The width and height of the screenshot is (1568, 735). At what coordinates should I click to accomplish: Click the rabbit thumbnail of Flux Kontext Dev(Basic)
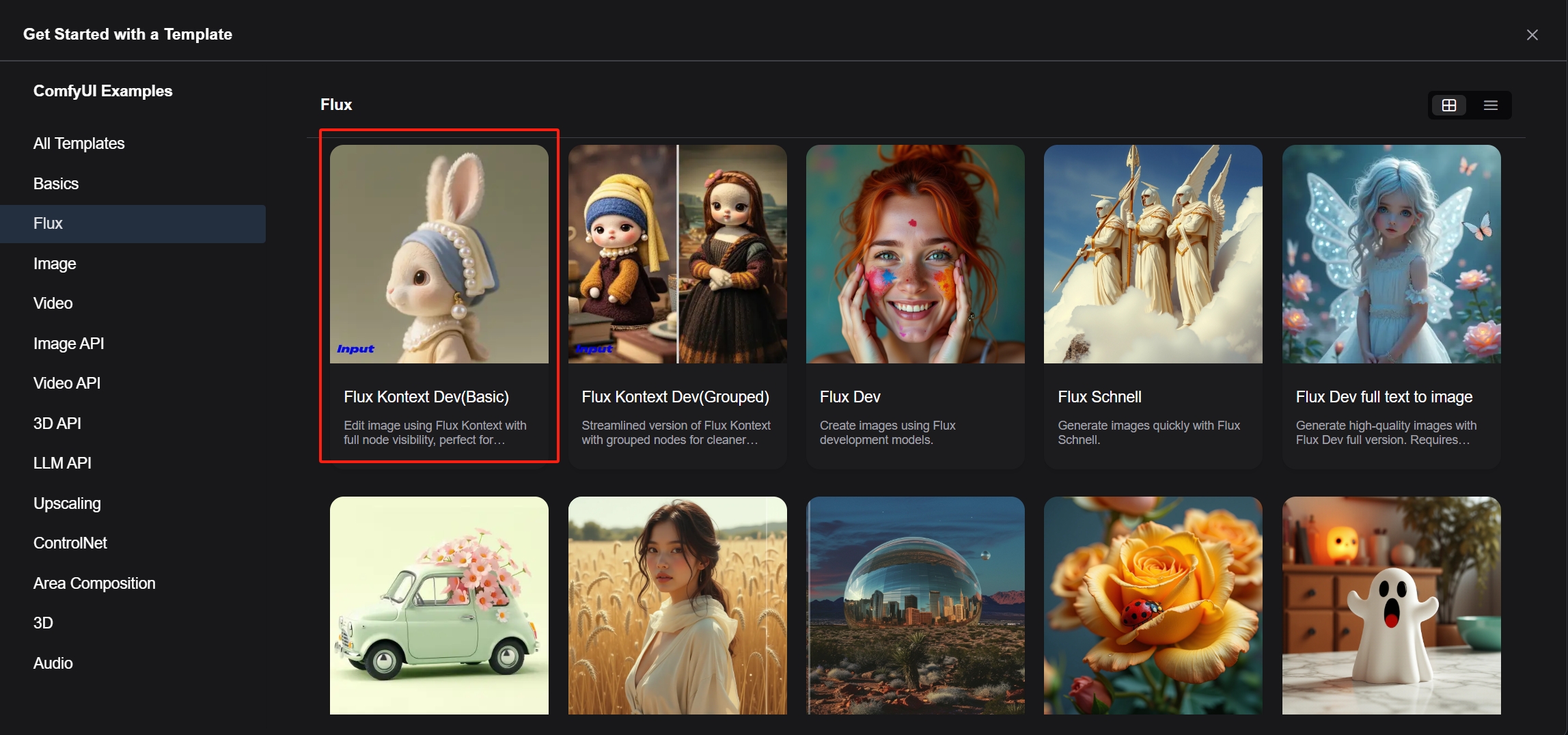click(439, 254)
